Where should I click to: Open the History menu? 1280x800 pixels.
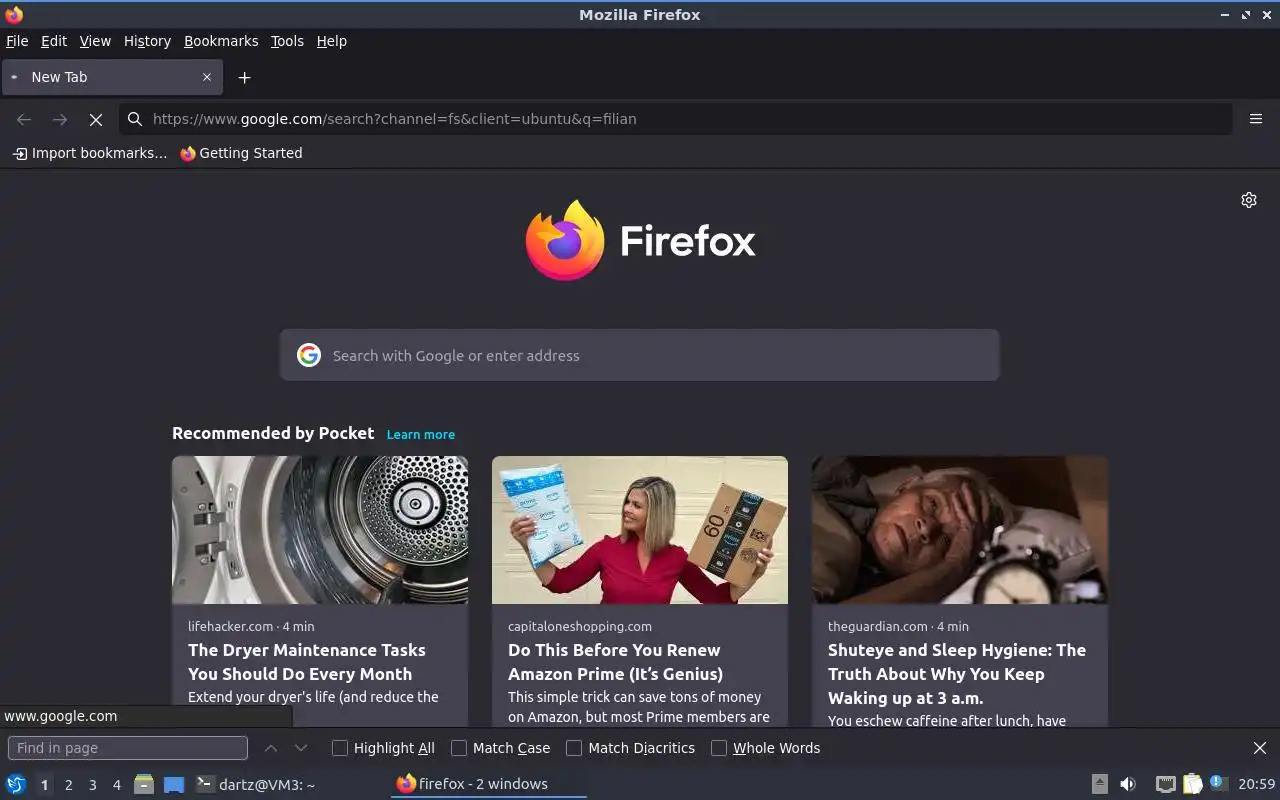[x=147, y=41]
